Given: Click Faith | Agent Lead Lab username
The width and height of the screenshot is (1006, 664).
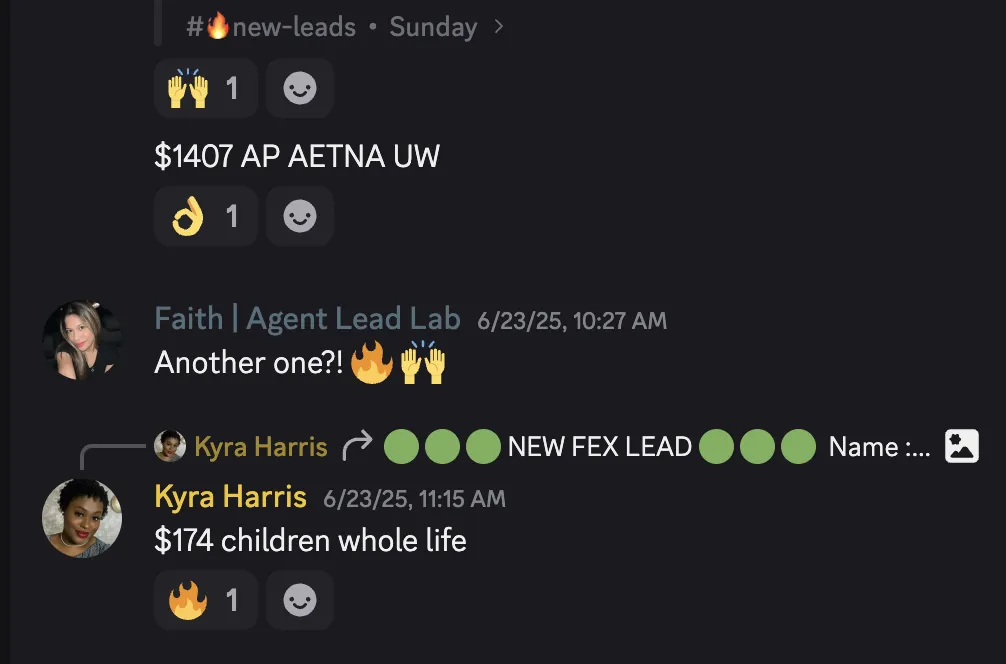Looking at the screenshot, I should pyautogui.click(x=307, y=319).
